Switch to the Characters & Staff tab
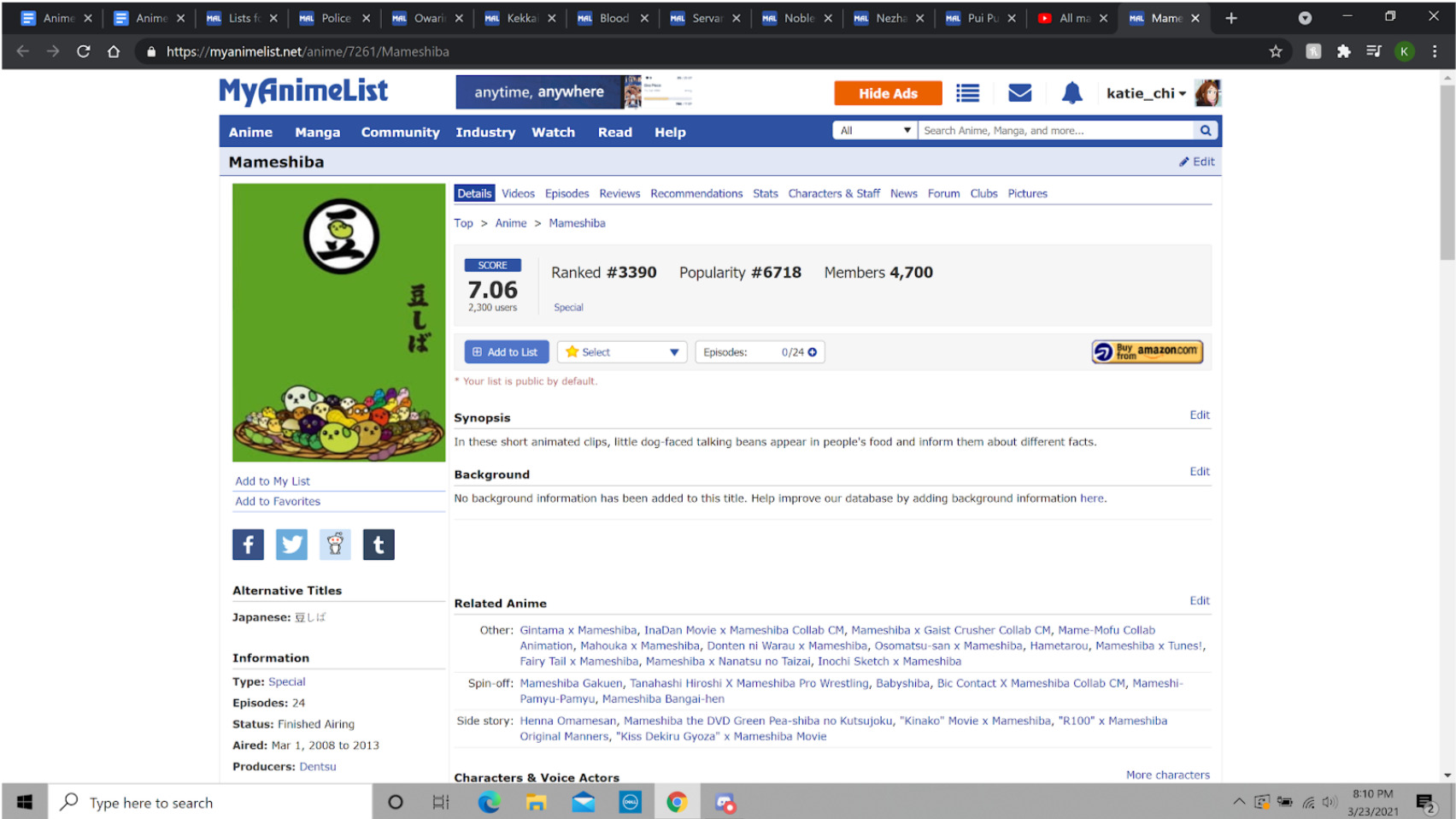Image resolution: width=1456 pixels, height=819 pixels. coord(834,194)
